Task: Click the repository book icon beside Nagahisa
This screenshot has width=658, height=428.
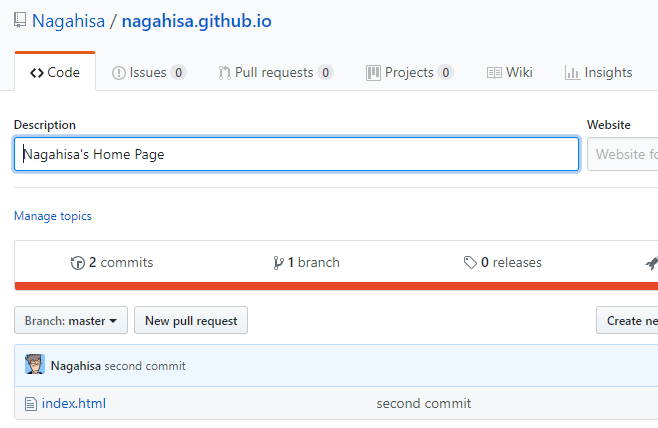Action: click(x=20, y=20)
